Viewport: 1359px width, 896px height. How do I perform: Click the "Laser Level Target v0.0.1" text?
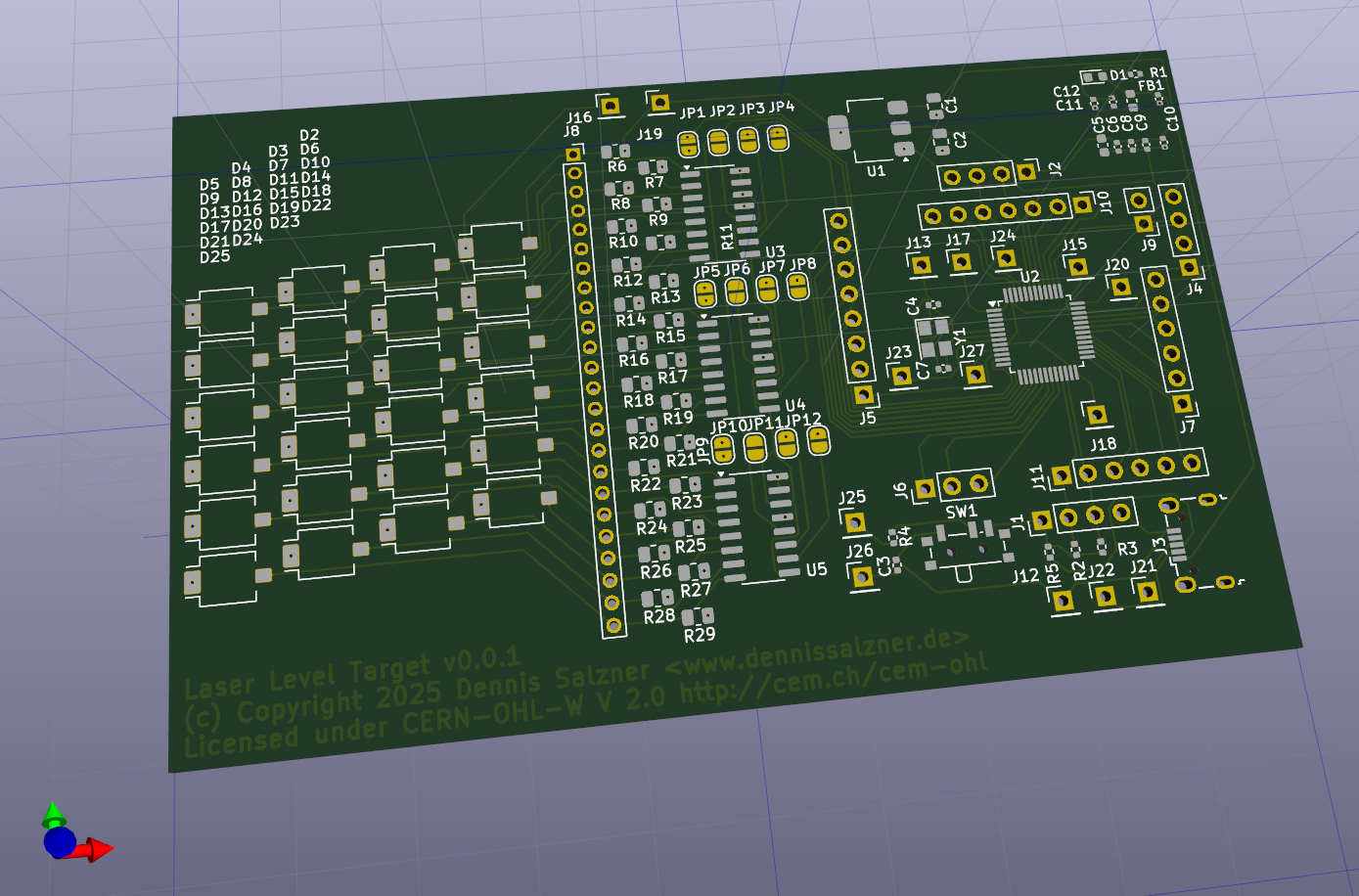click(x=352, y=674)
